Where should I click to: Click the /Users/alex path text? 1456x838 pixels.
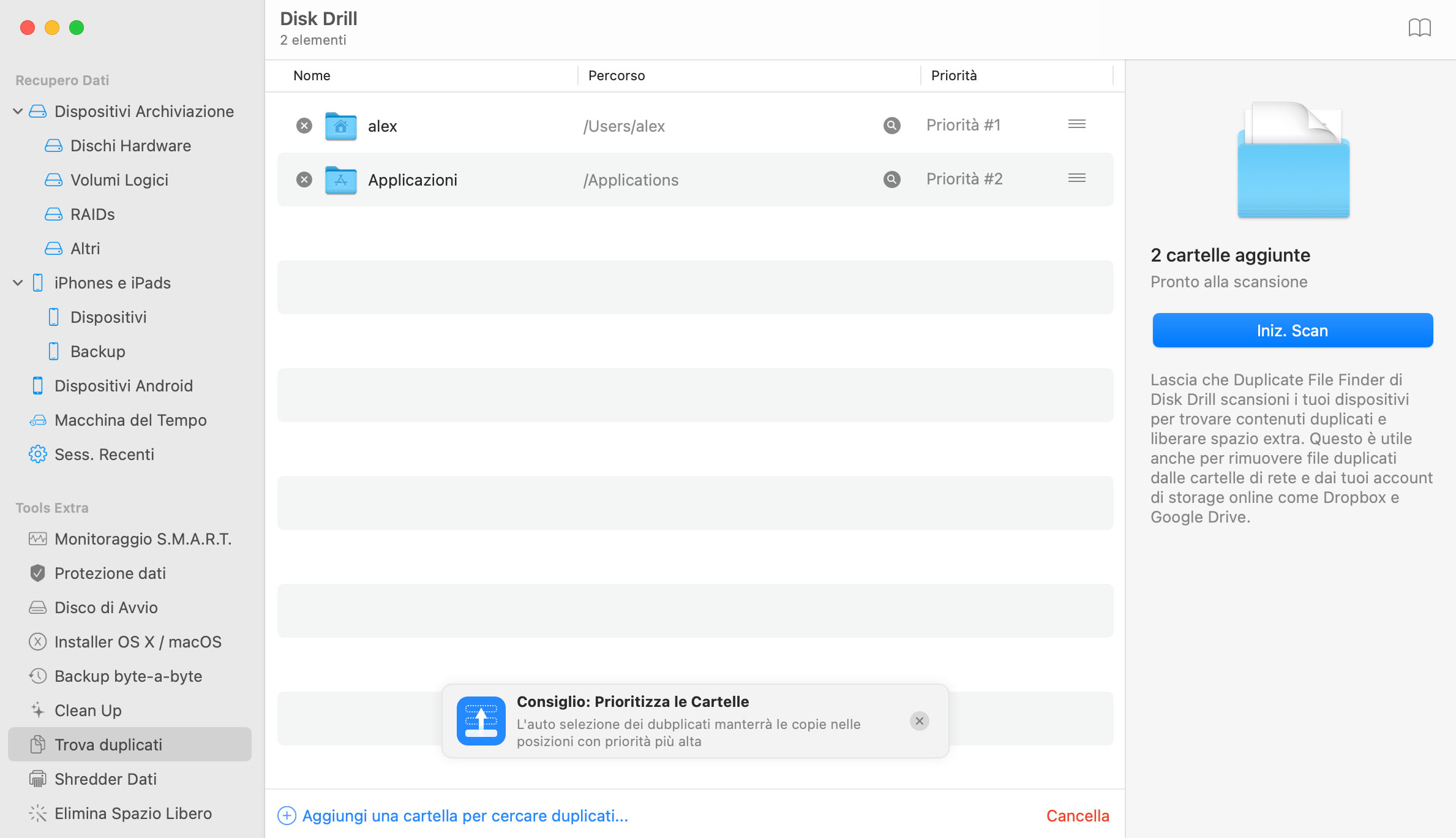click(x=624, y=126)
